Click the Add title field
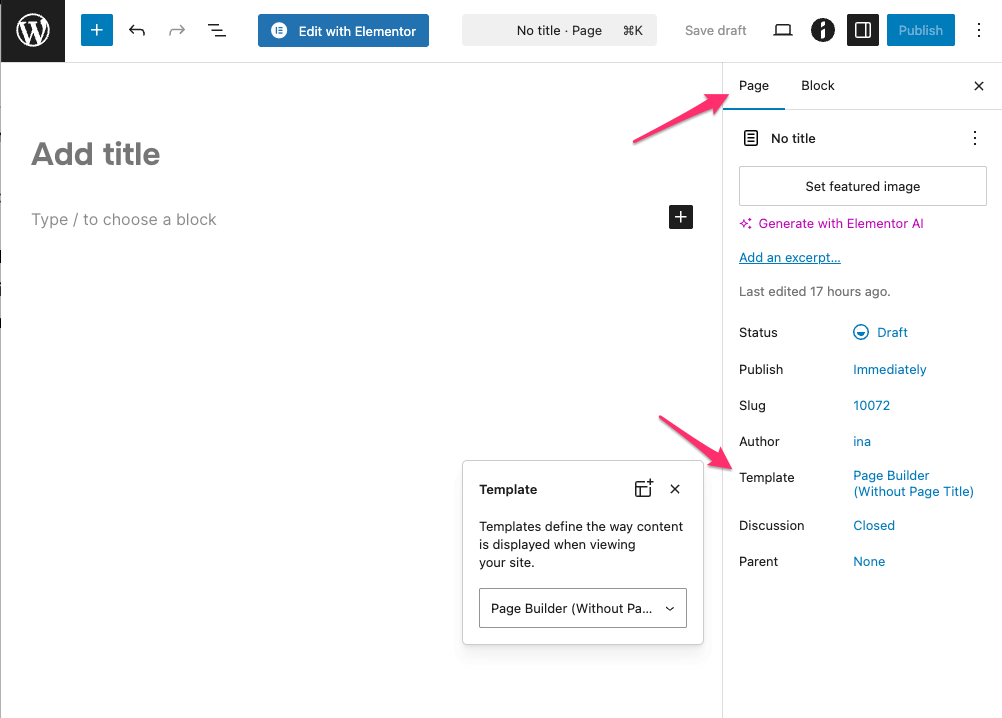The image size is (1002, 718). (96, 154)
